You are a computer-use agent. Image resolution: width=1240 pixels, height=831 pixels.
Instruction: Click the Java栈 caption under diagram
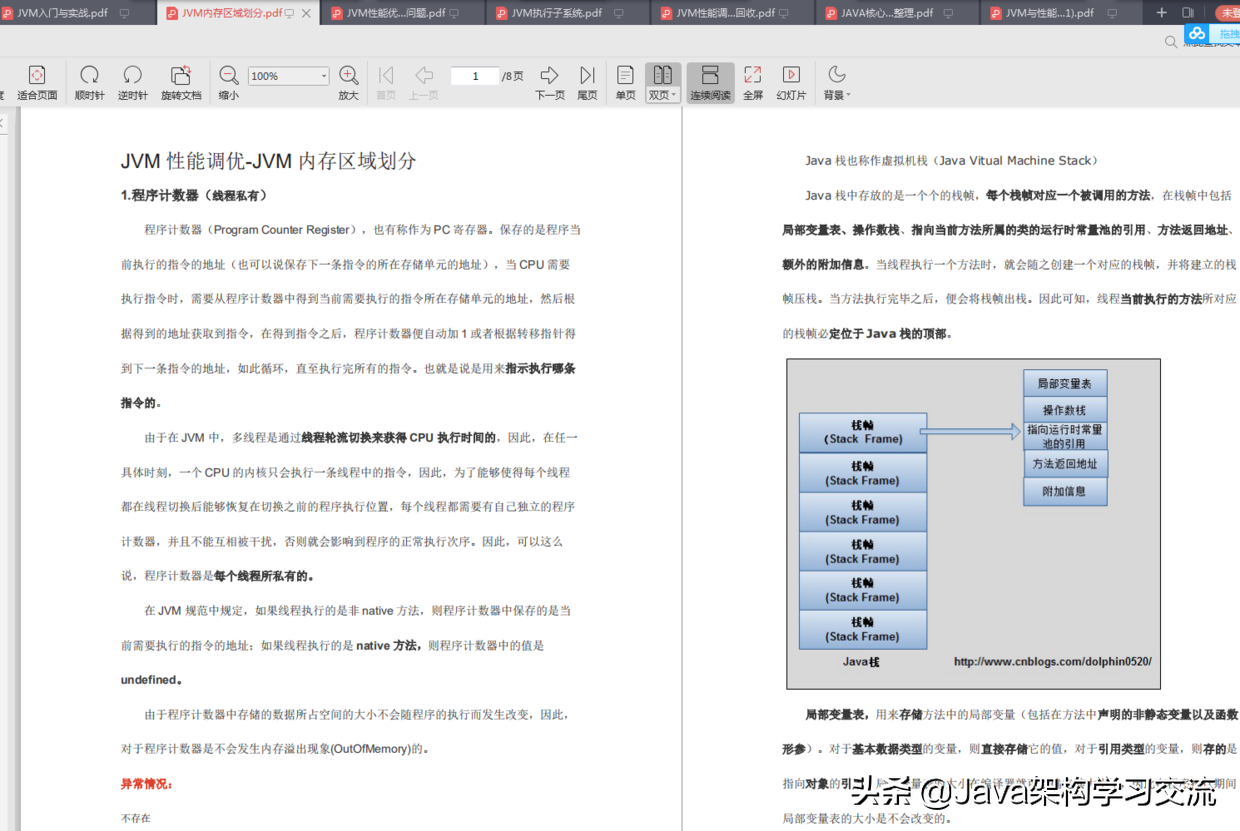coord(861,661)
